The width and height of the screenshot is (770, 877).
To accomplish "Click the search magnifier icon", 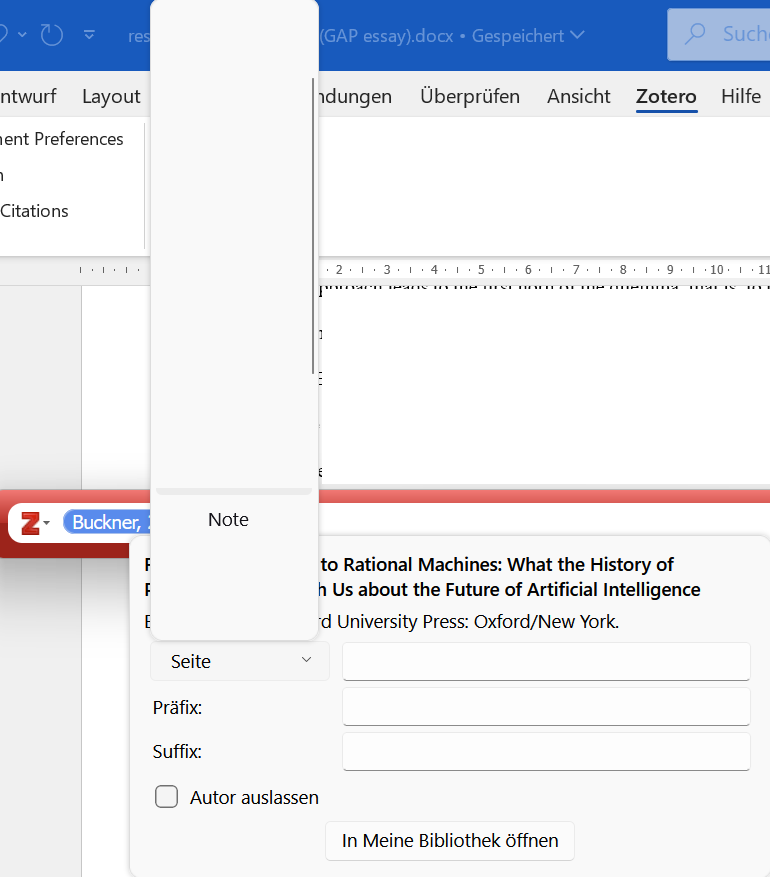I will [x=695, y=34].
